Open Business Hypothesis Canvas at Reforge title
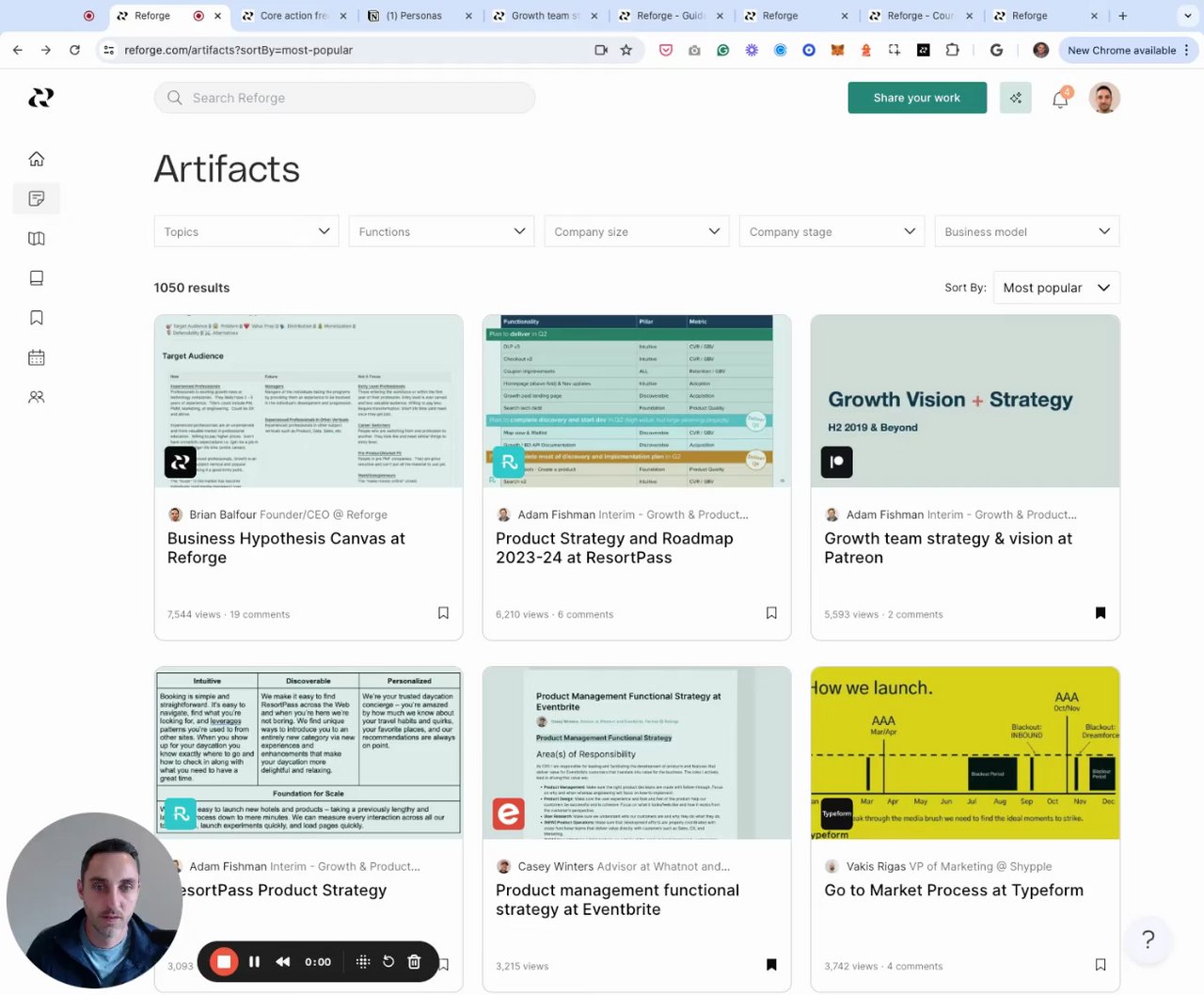Image resolution: width=1204 pixels, height=995 pixels. [286, 548]
